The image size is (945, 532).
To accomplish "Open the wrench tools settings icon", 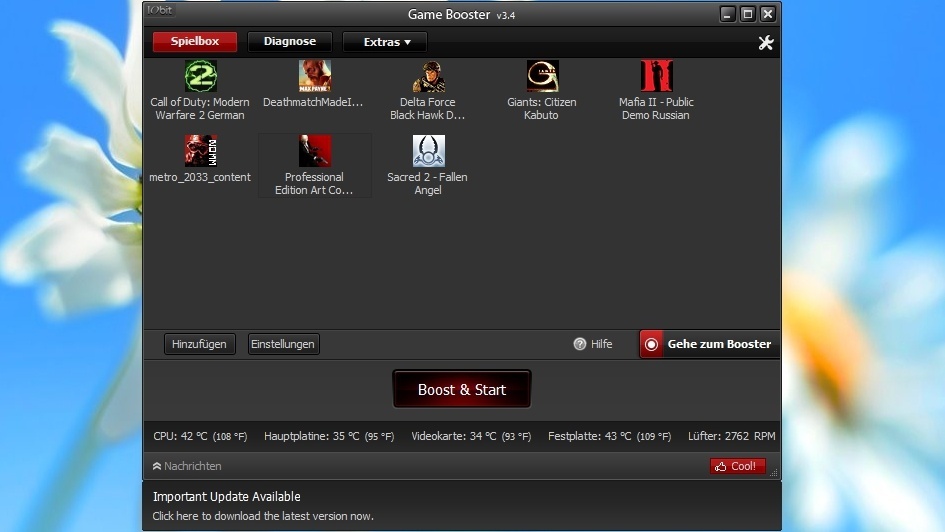I will tap(766, 42).
